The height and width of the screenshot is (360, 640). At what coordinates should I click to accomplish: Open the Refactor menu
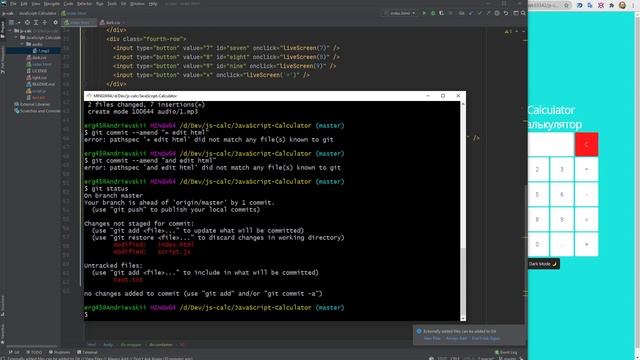pos(84,4)
